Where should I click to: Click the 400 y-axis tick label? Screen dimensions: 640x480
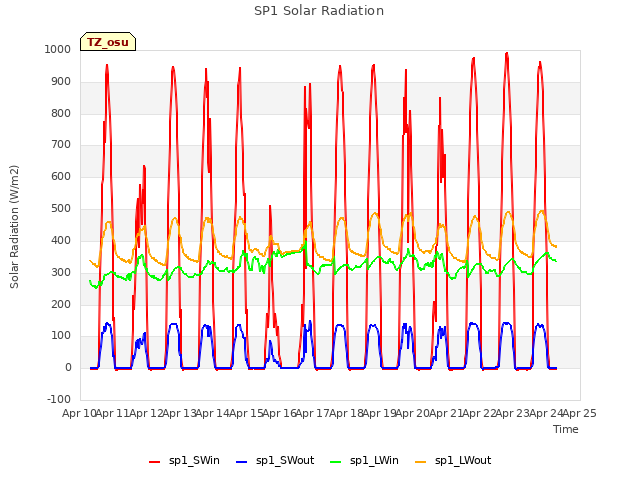click(61, 240)
